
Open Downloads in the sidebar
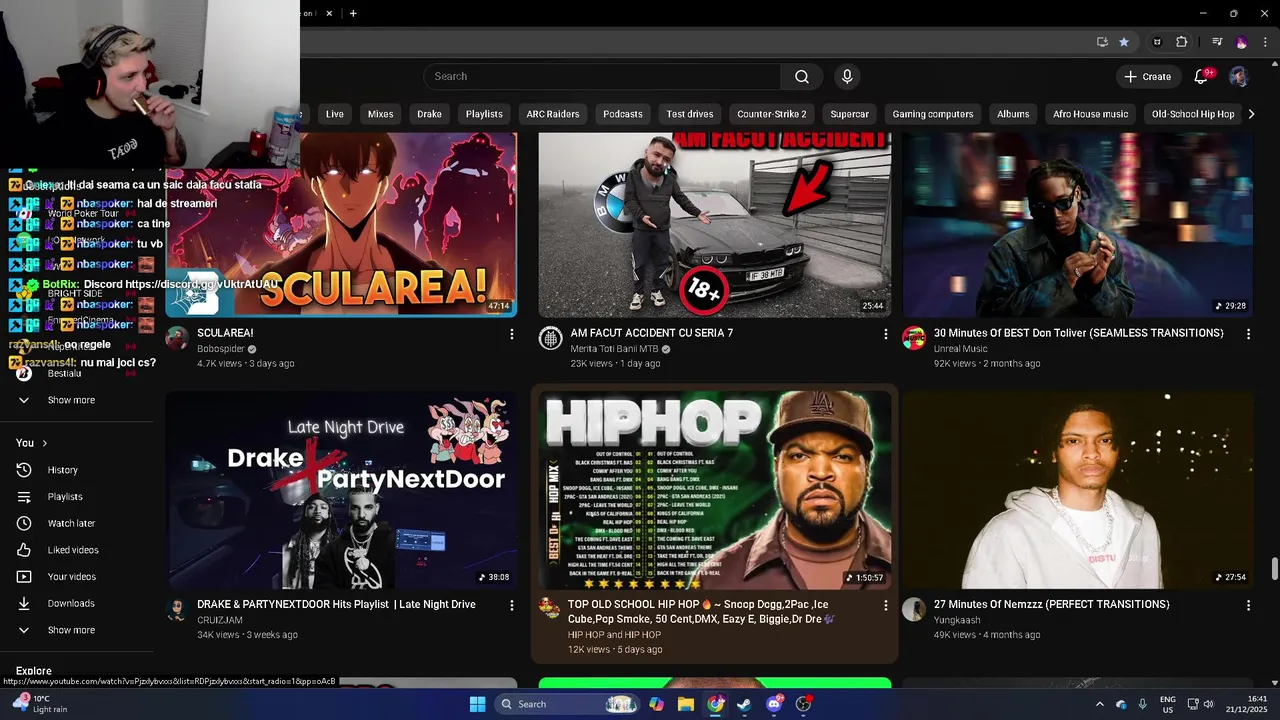pos(78,604)
